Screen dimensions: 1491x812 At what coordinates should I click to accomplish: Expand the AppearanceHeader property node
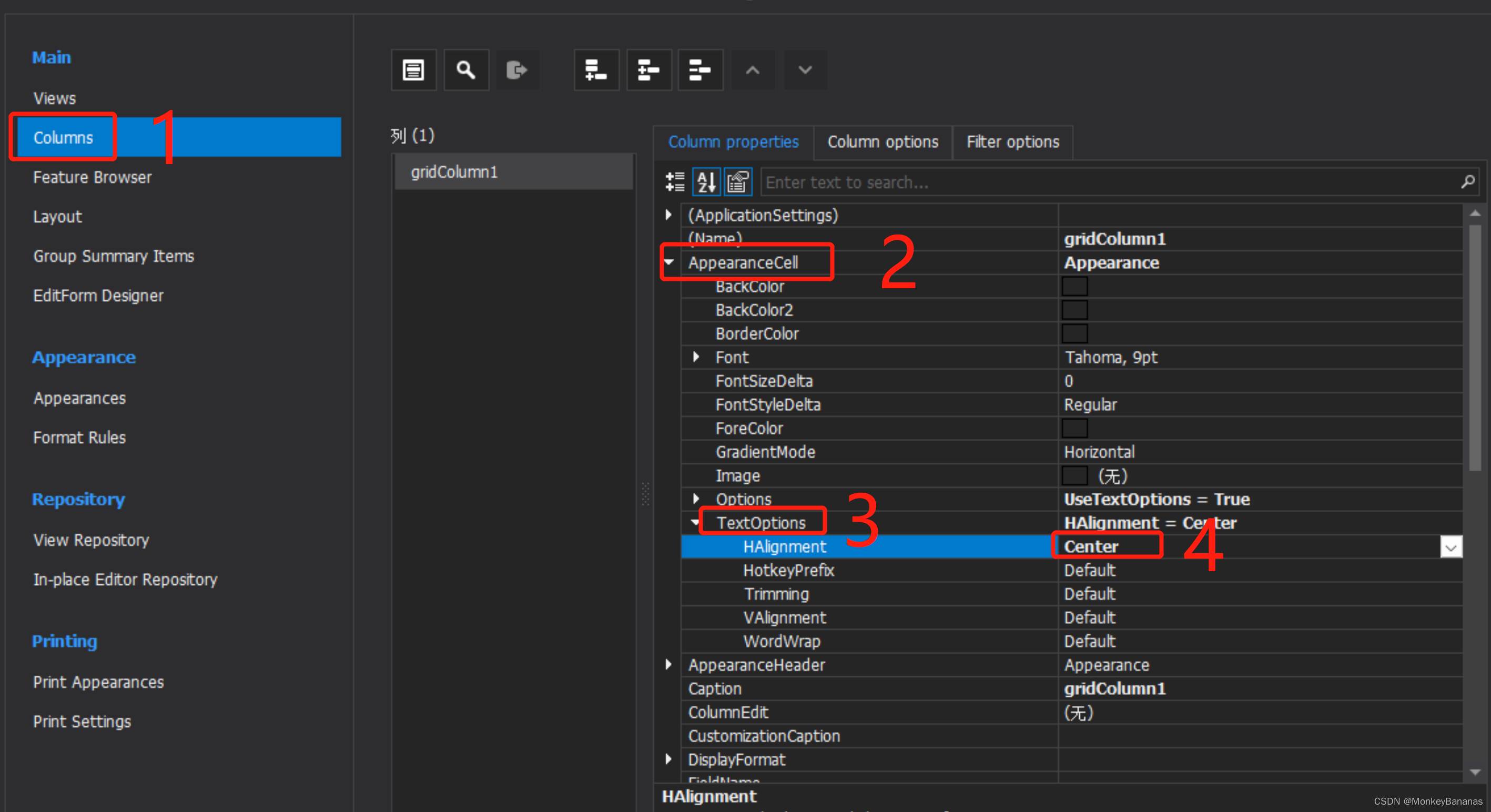tap(668, 664)
